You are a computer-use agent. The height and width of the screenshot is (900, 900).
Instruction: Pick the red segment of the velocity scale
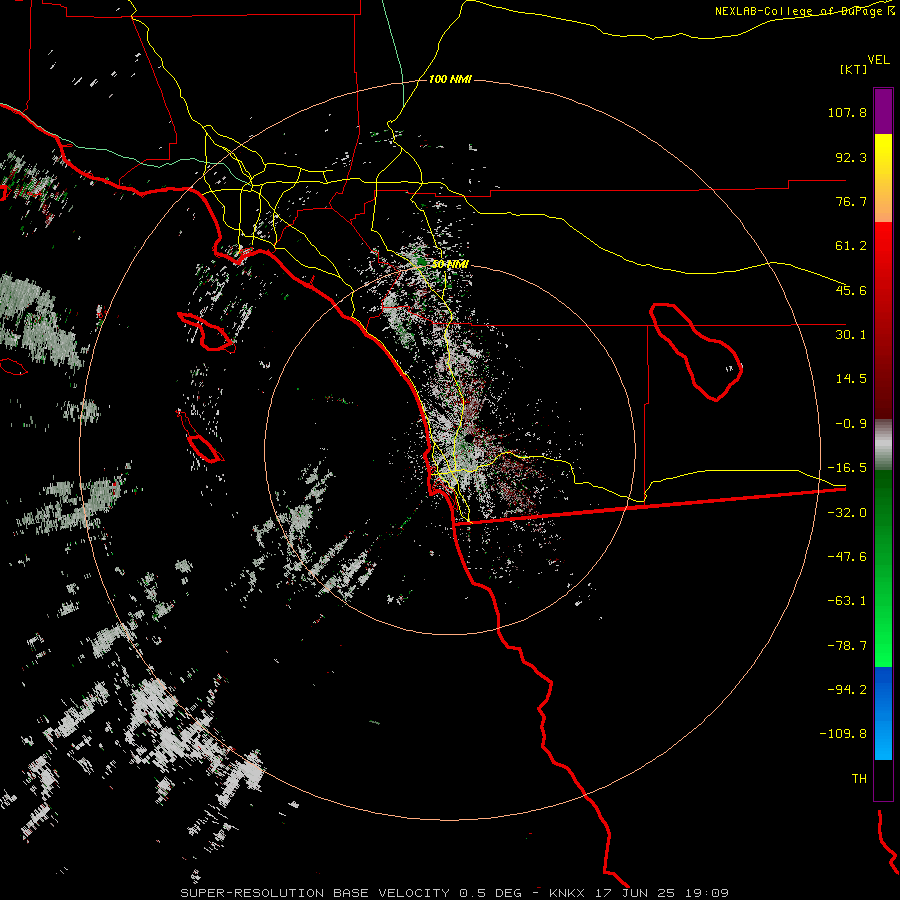coord(883,320)
